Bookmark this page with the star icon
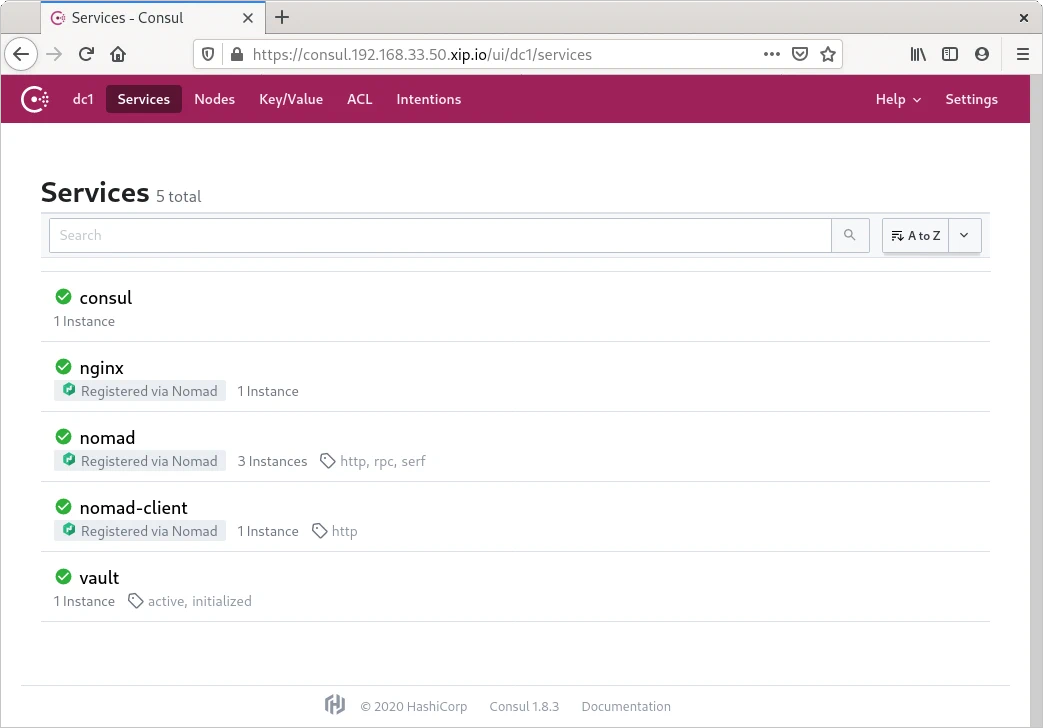 [828, 55]
